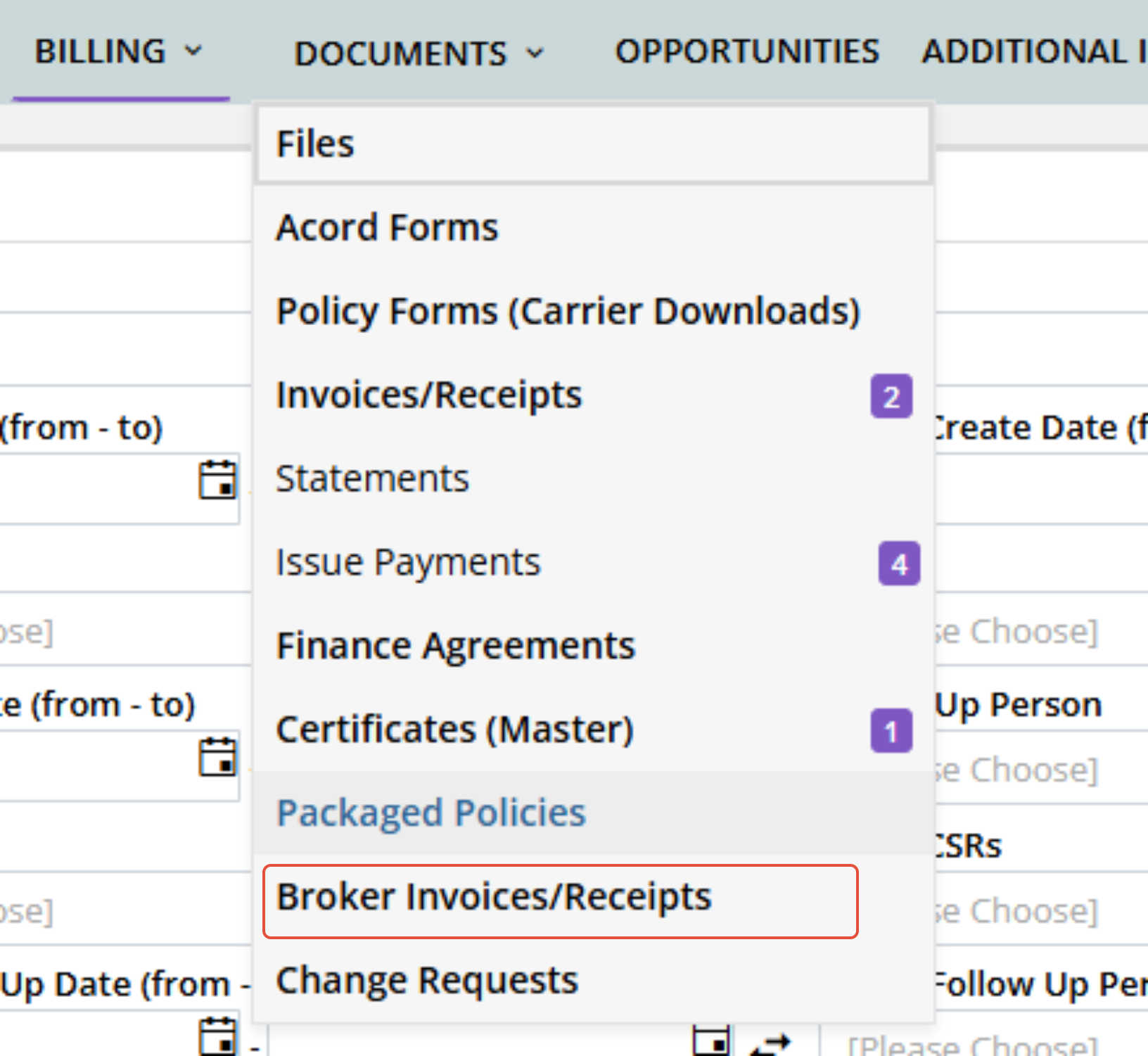Open Invoices/Receipts entry
This screenshot has width=1148, height=1056.
(429, 395)
